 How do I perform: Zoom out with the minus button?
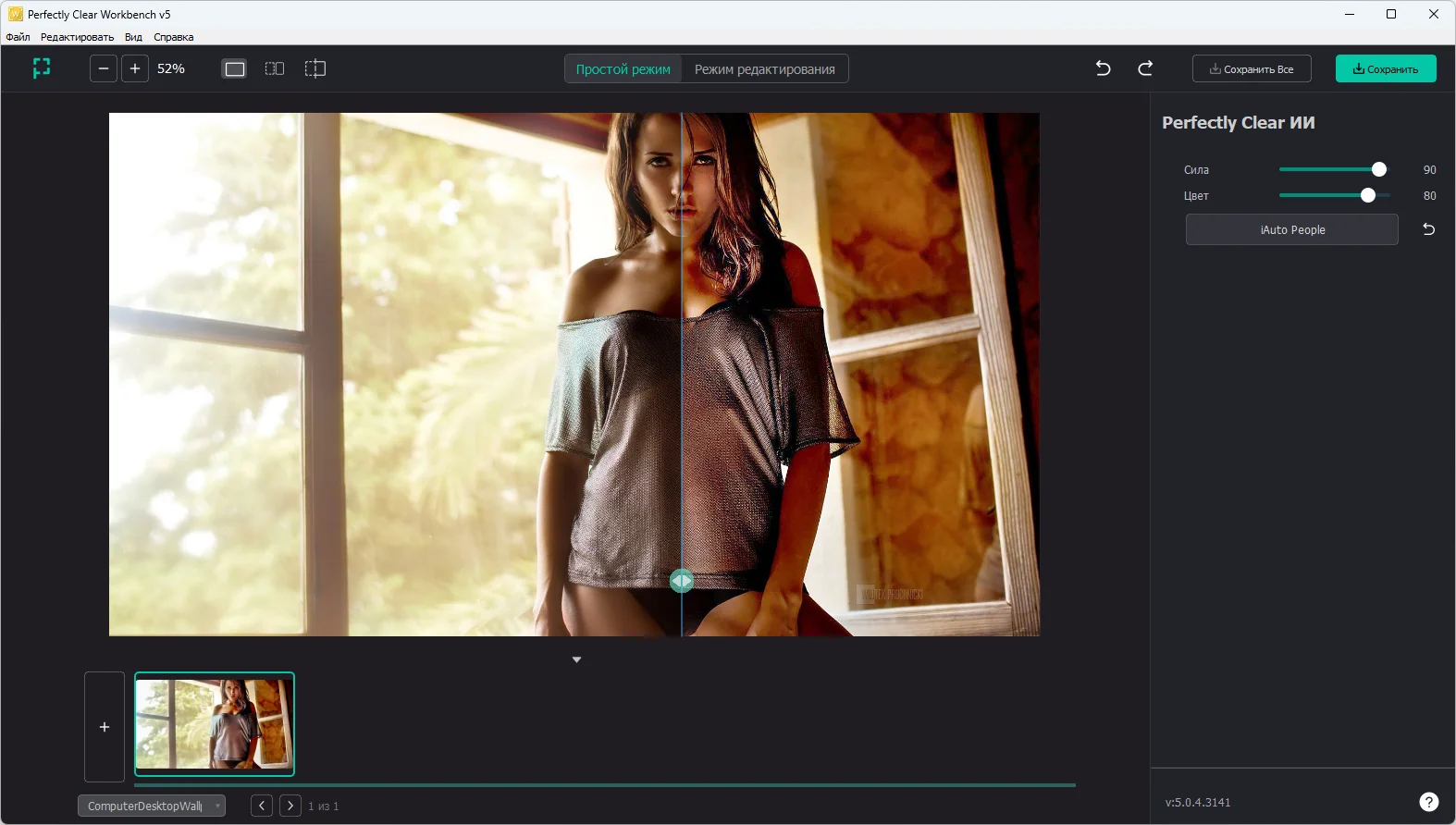tap(104, 68)
